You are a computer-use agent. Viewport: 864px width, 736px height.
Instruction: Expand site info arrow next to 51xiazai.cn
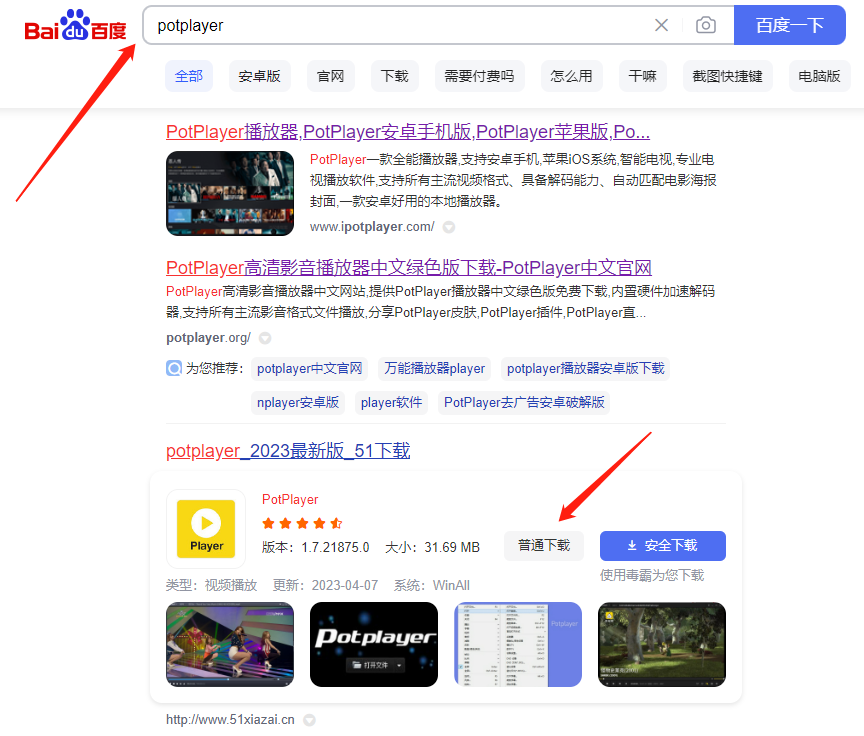coord(309,719)
